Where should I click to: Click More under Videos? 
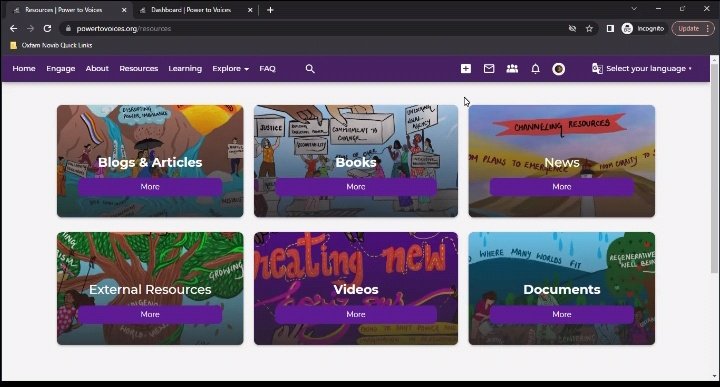(356, 314)
